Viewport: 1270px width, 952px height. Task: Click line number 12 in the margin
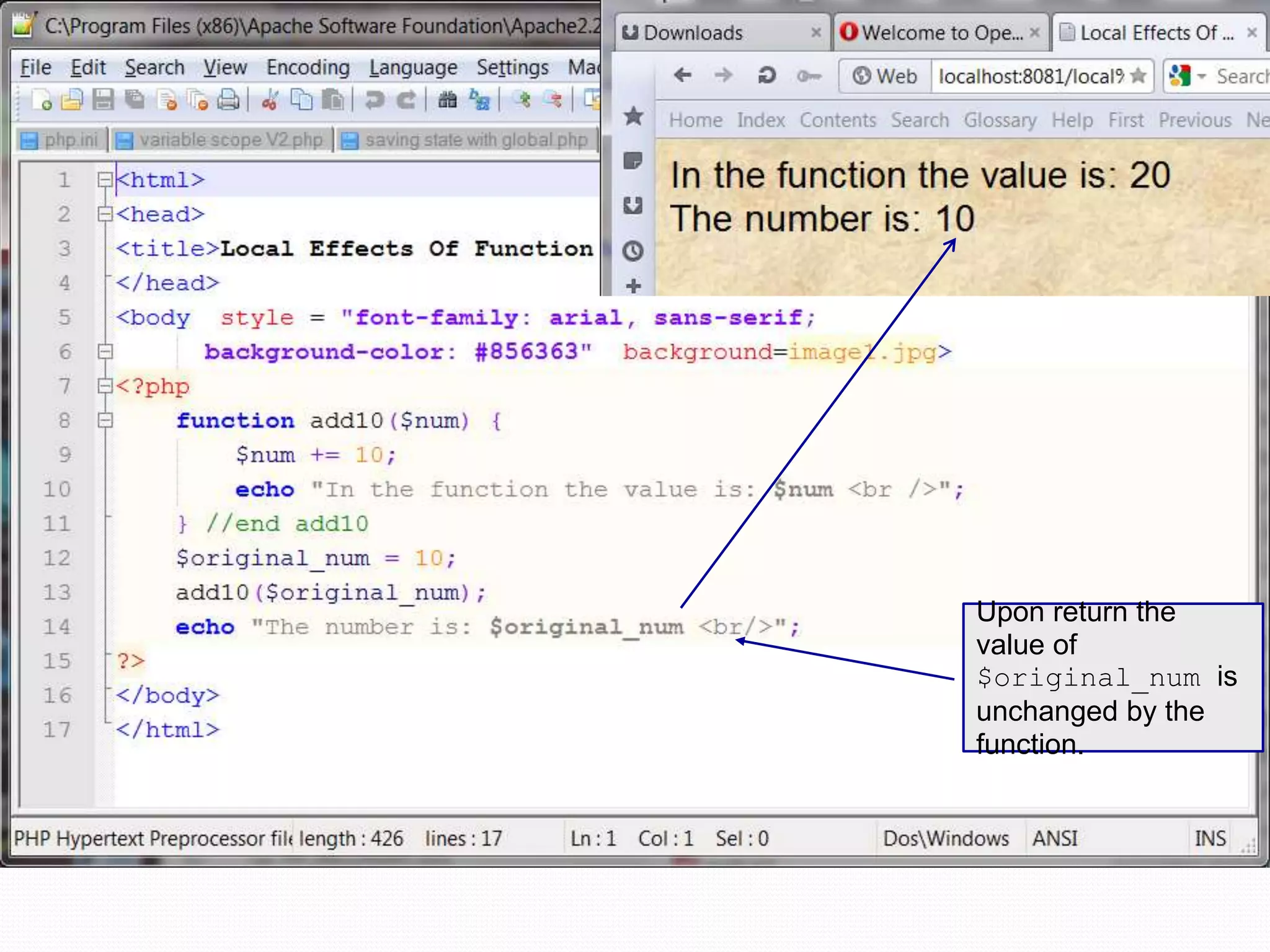tap(56, 558)
